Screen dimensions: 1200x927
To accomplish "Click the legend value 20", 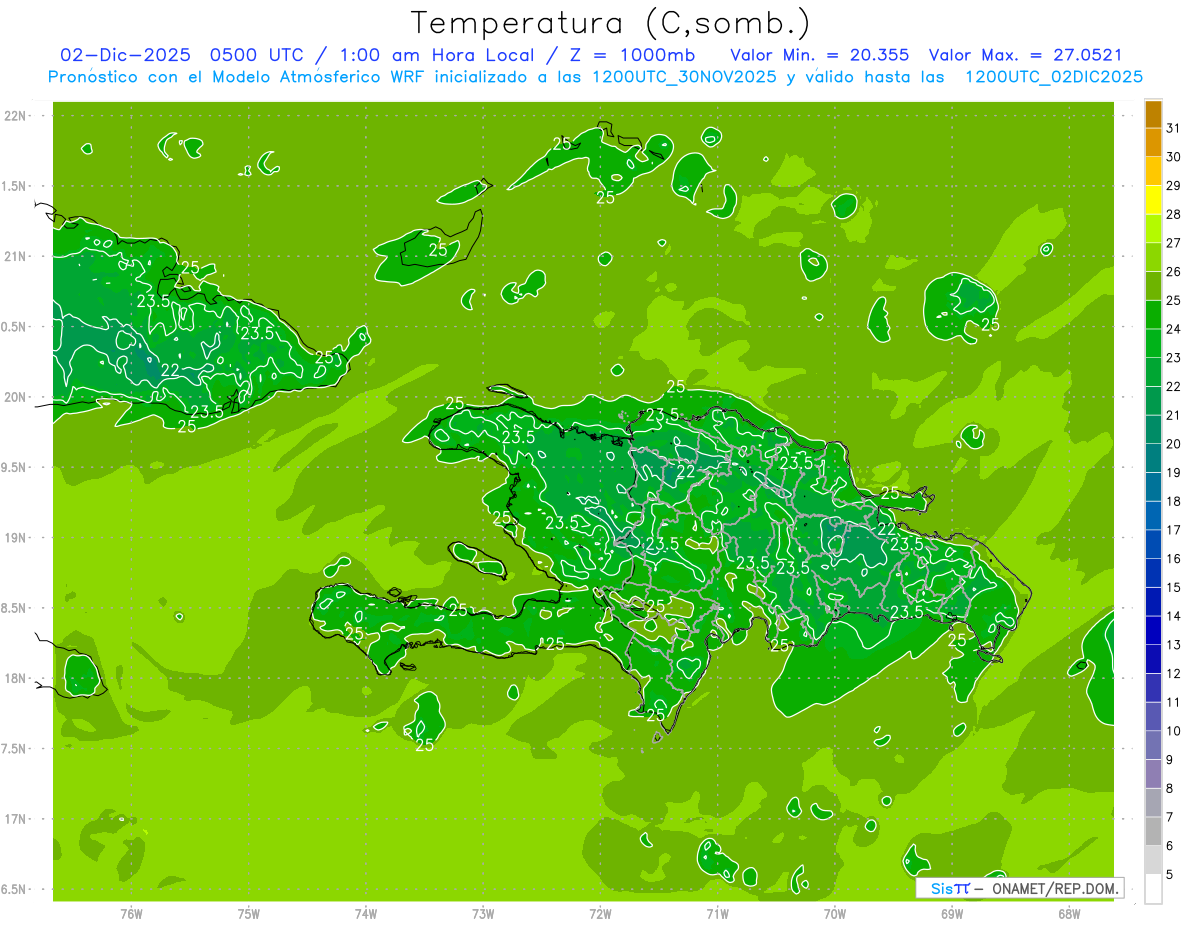I will [1173, 443].
